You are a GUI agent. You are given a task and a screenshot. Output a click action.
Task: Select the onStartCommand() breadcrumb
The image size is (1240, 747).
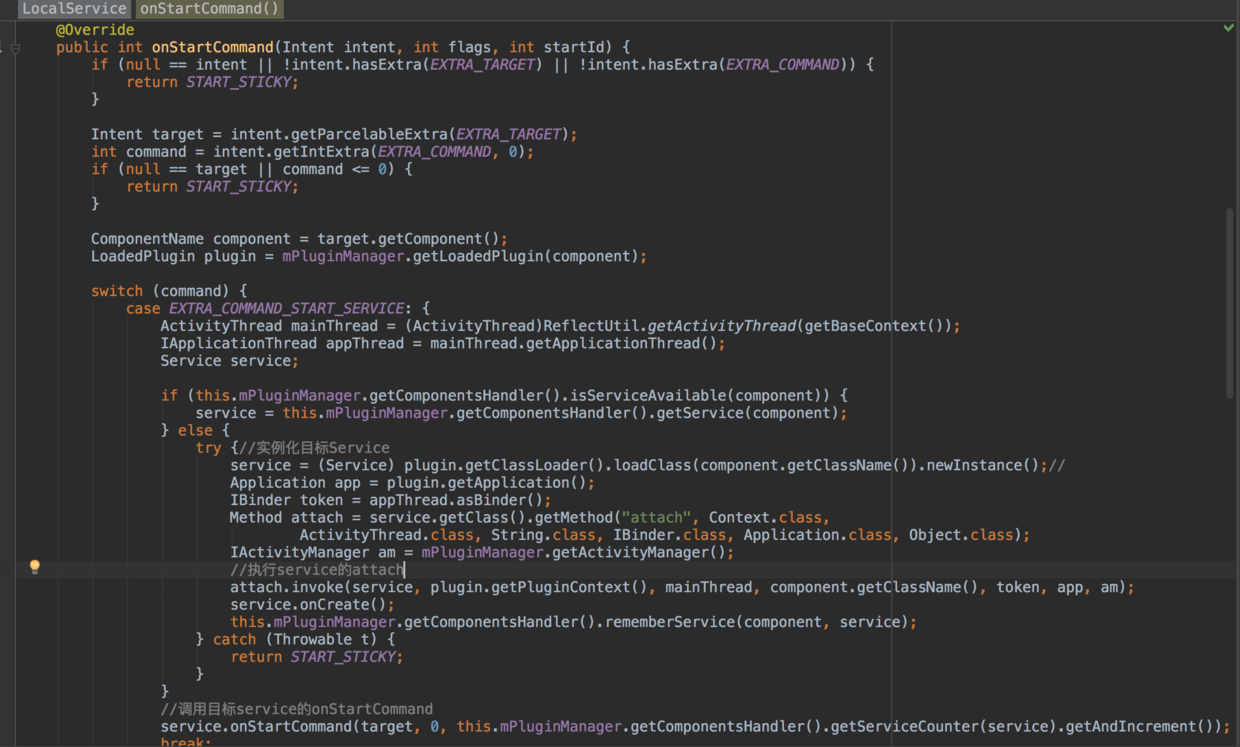[x=209, y=9]
